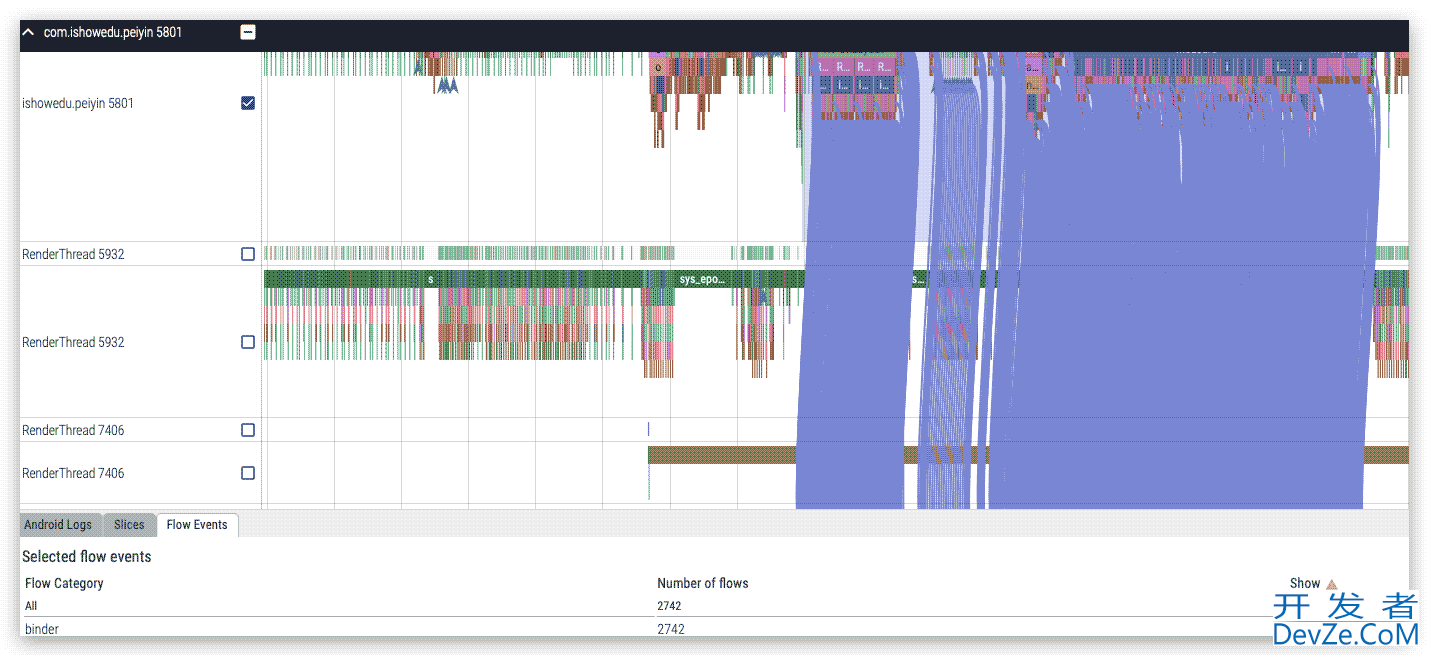
Task: Click the com.ishowedu.peiyin 5801 process title
Action: click(x=113, y=33)
